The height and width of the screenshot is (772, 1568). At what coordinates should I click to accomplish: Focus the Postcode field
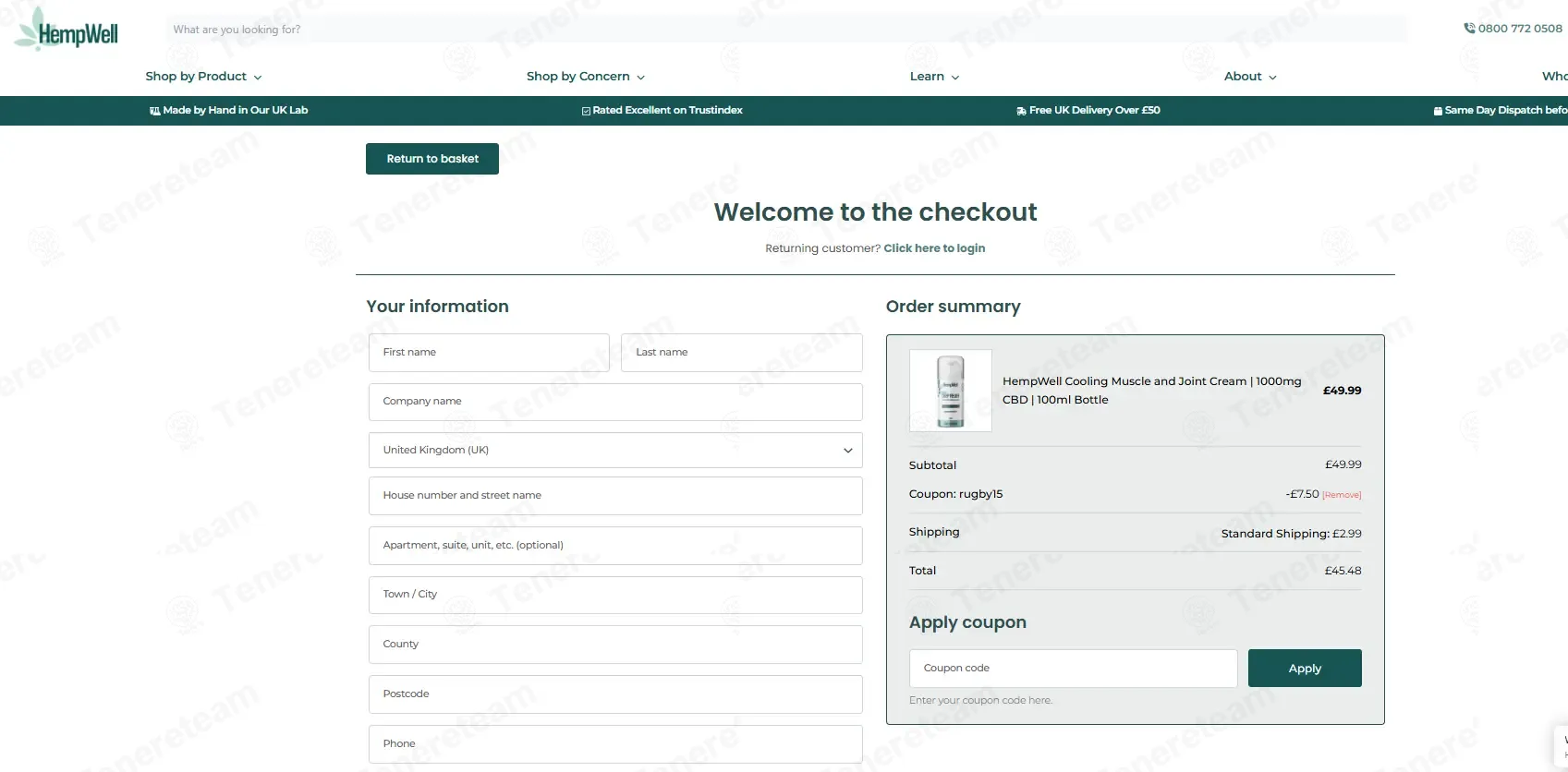pyautogui.click(x=615, y=694)
